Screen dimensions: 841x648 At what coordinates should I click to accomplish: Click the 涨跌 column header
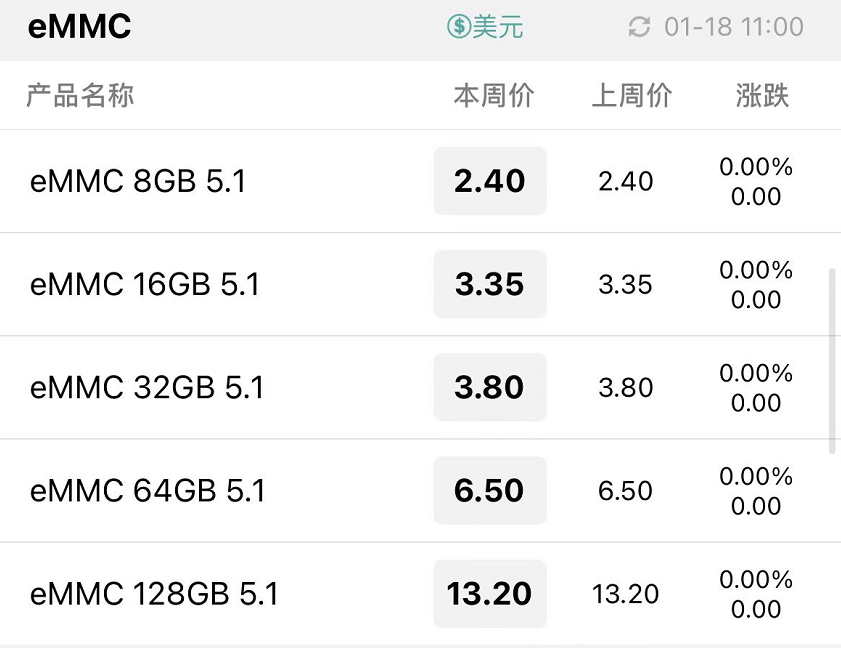(x=762, y=95)
